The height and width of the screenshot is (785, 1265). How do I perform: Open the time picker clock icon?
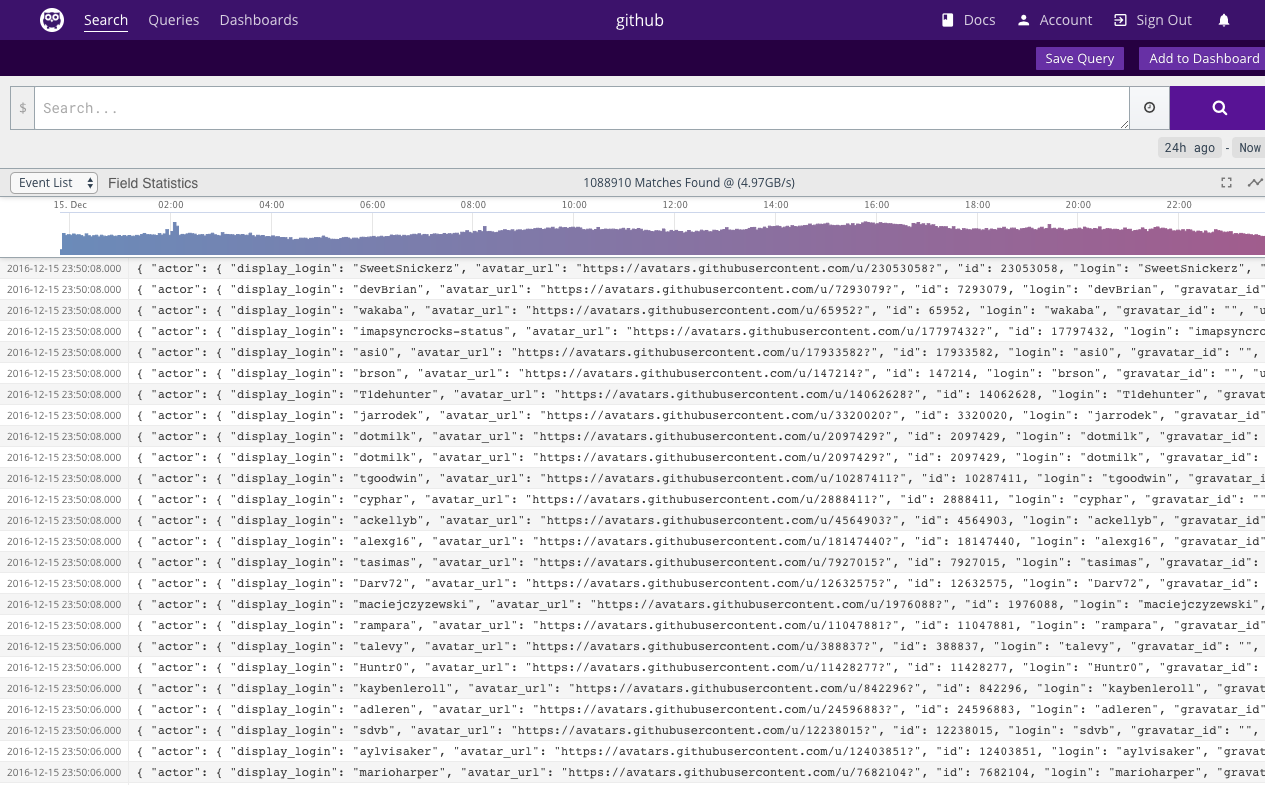pyautogui.click(x=1149, y=108)
